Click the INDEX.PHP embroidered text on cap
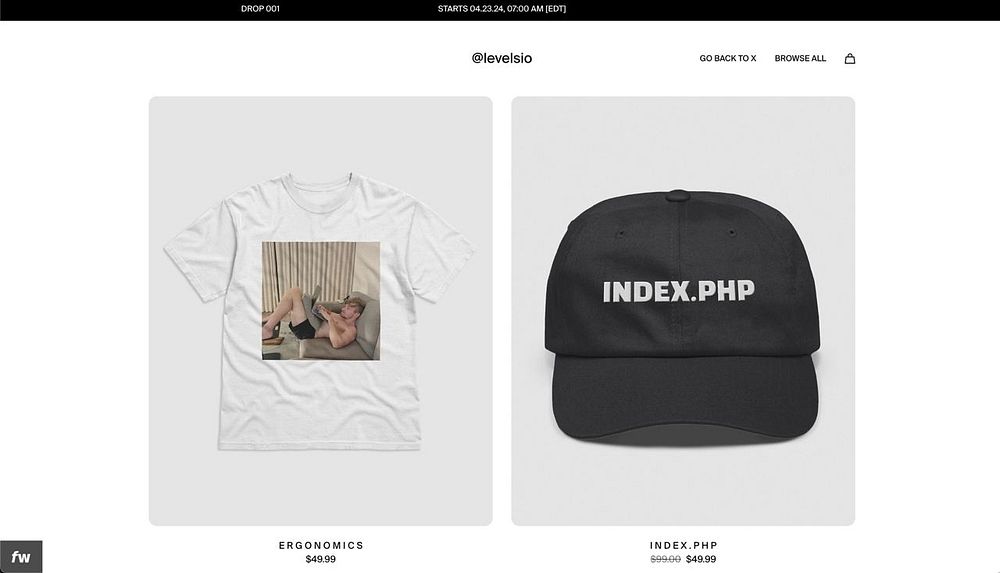1000x573 pixels. 679,291
